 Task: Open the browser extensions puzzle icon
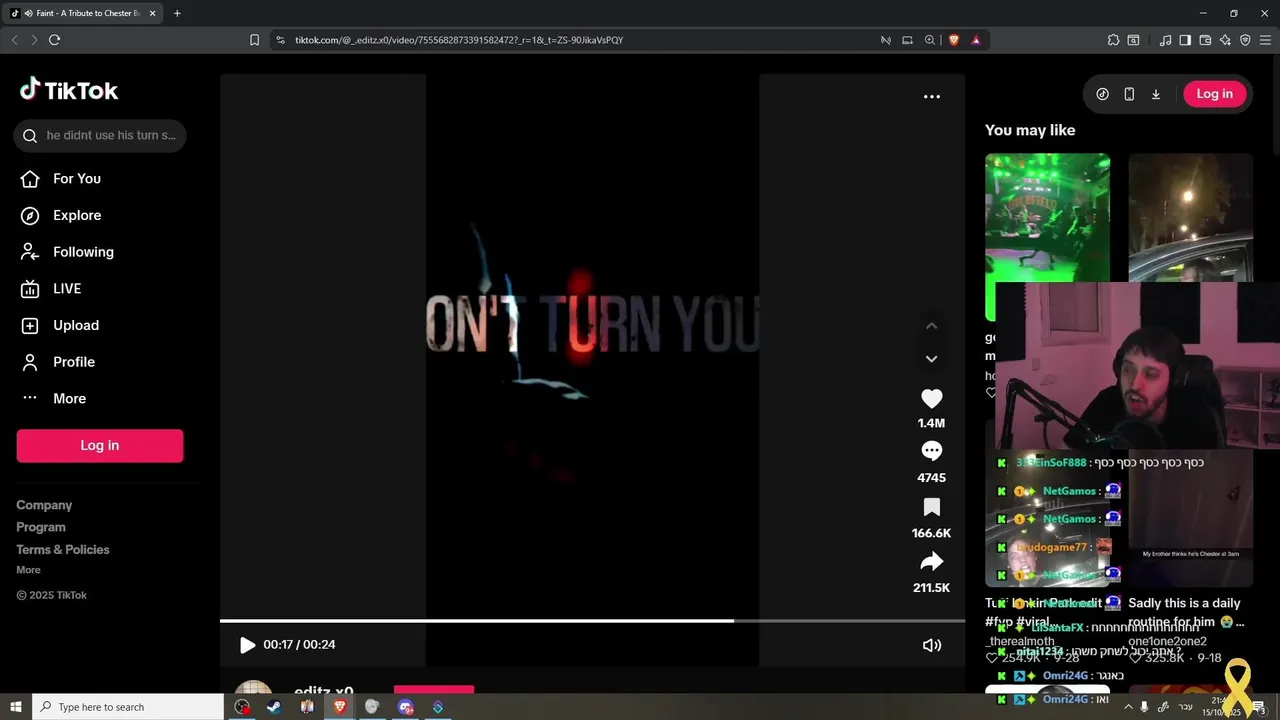coord(1113,40)
